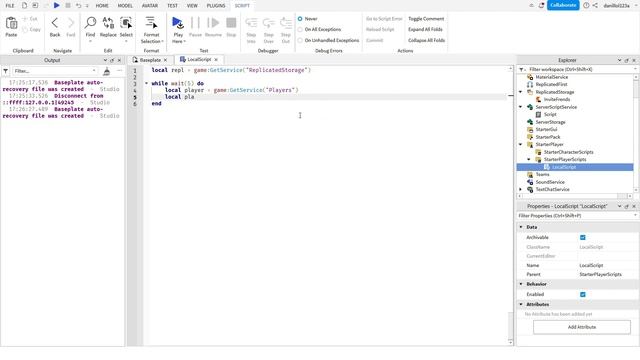Click the Help icon beside Collaborate

pos(586,5)
